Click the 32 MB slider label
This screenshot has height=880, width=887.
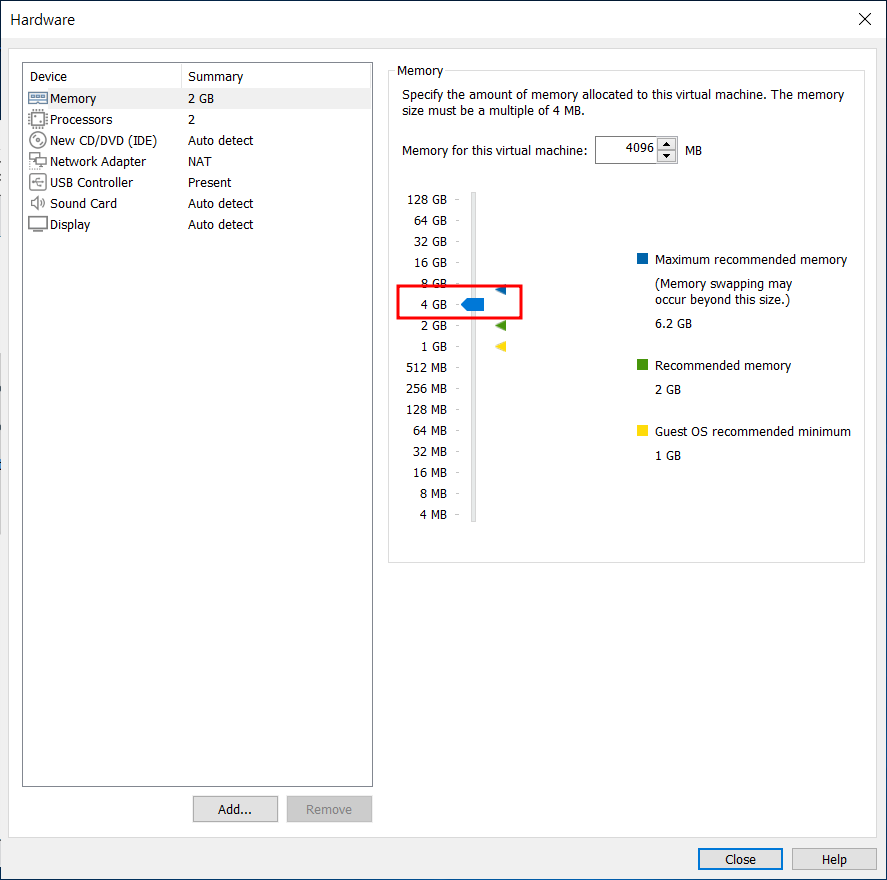pos(429,451)
